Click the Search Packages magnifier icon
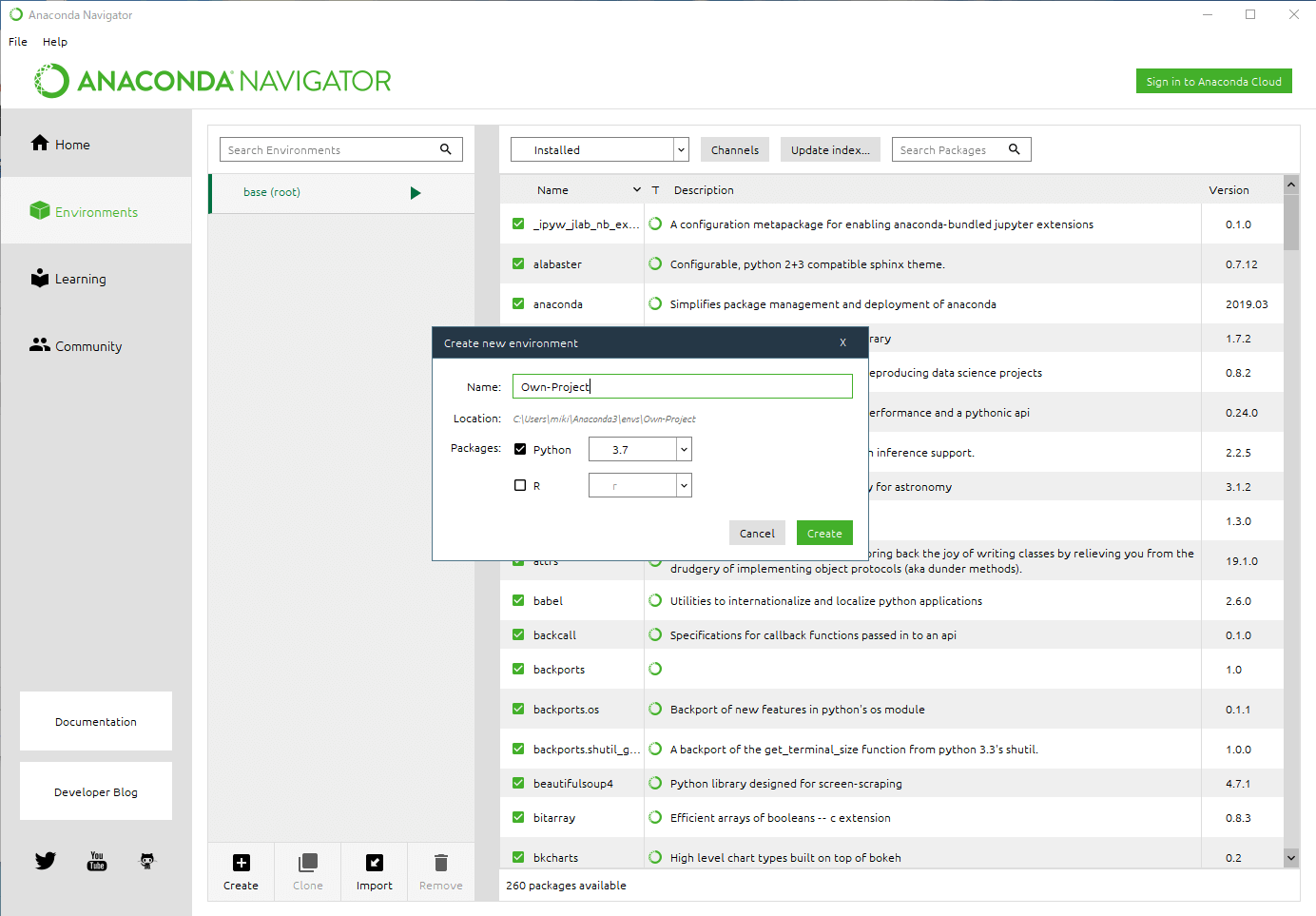 point(1015,149)
